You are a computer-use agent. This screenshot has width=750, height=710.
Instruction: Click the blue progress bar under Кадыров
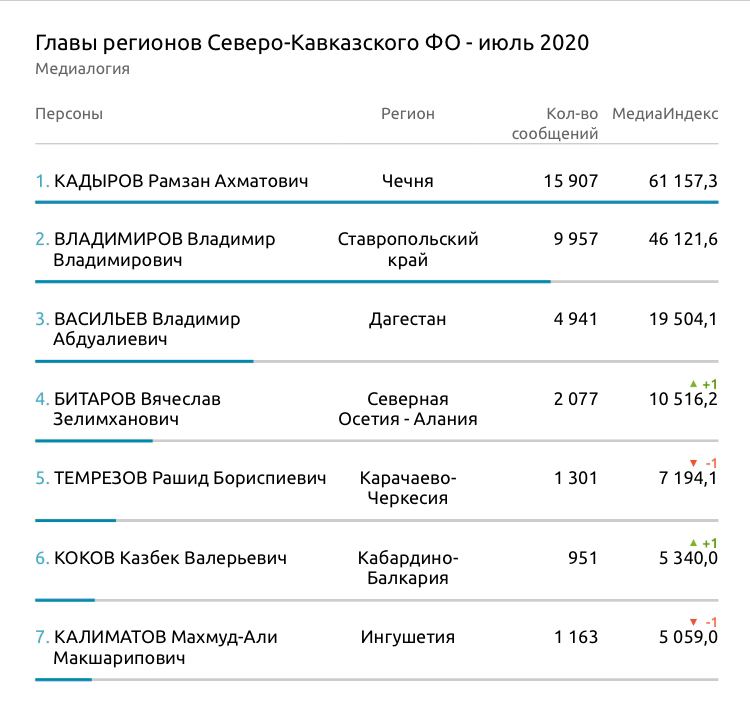(376, 202)
